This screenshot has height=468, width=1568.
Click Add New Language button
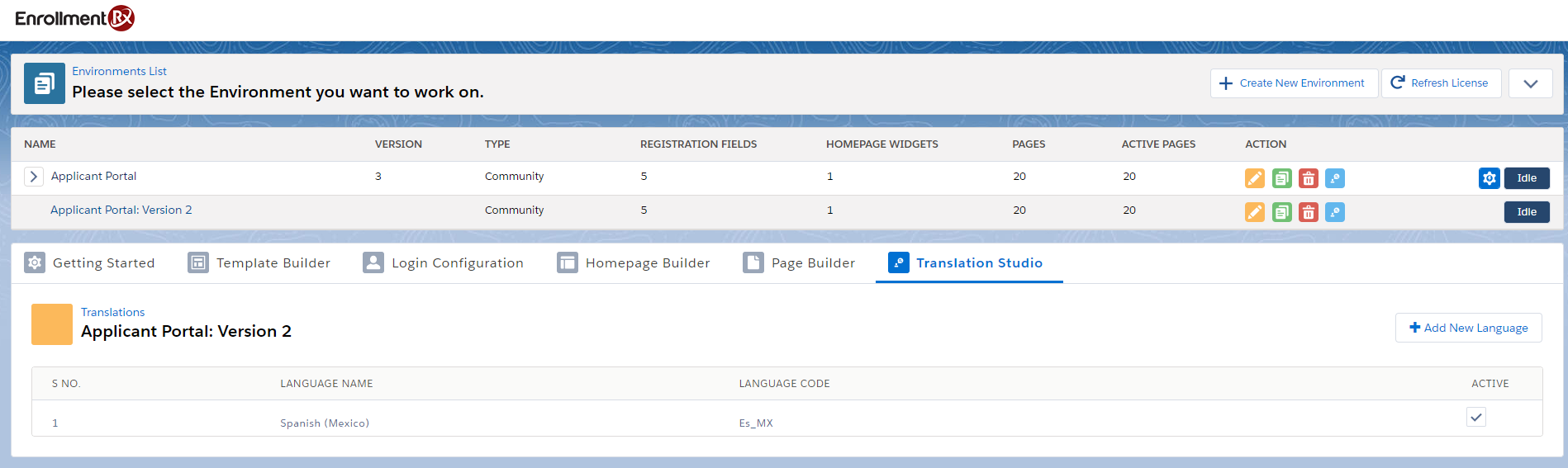[x=1468, y=328]
